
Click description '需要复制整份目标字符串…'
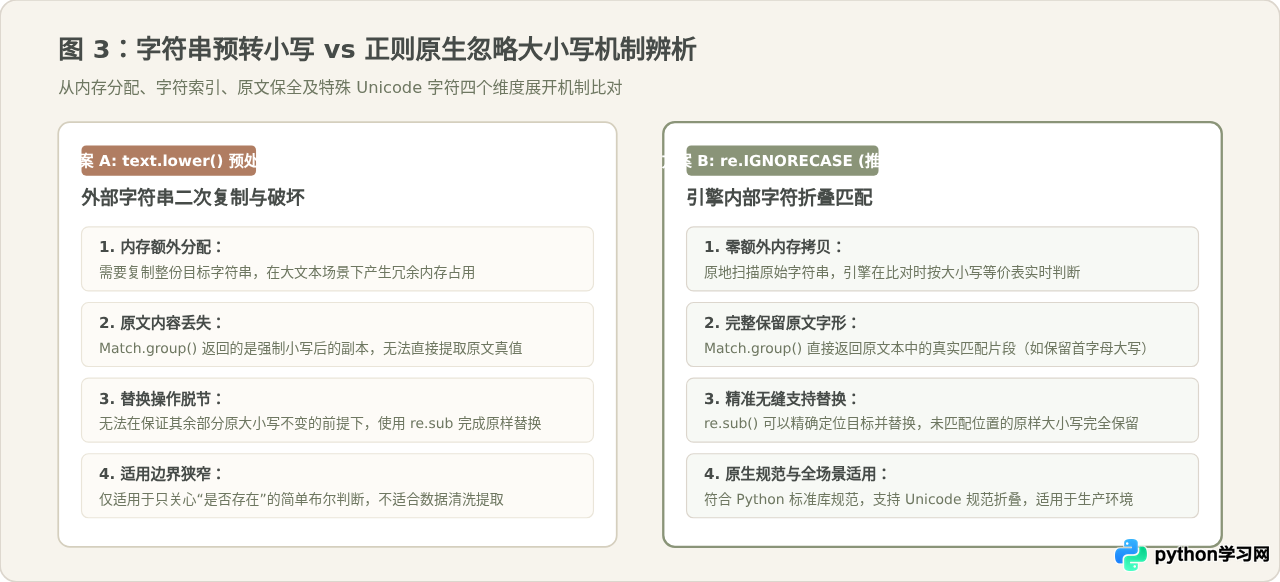pos(287,272)
